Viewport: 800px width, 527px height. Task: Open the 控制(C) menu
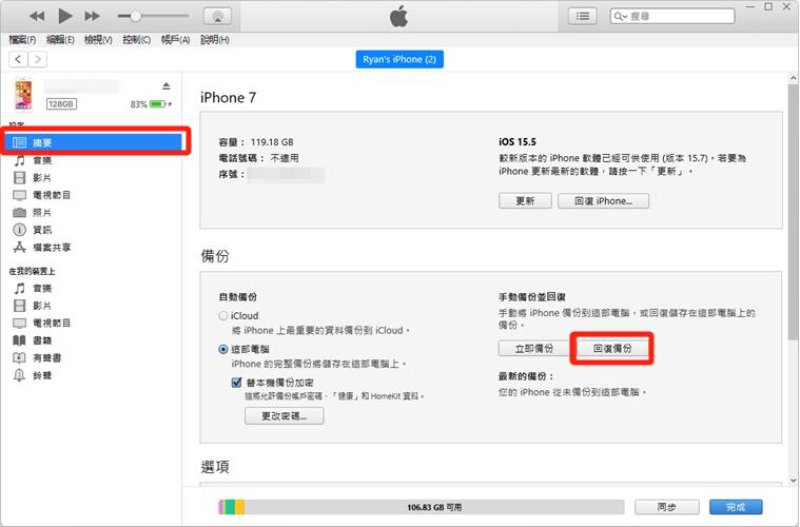click(x=136, y=40)
